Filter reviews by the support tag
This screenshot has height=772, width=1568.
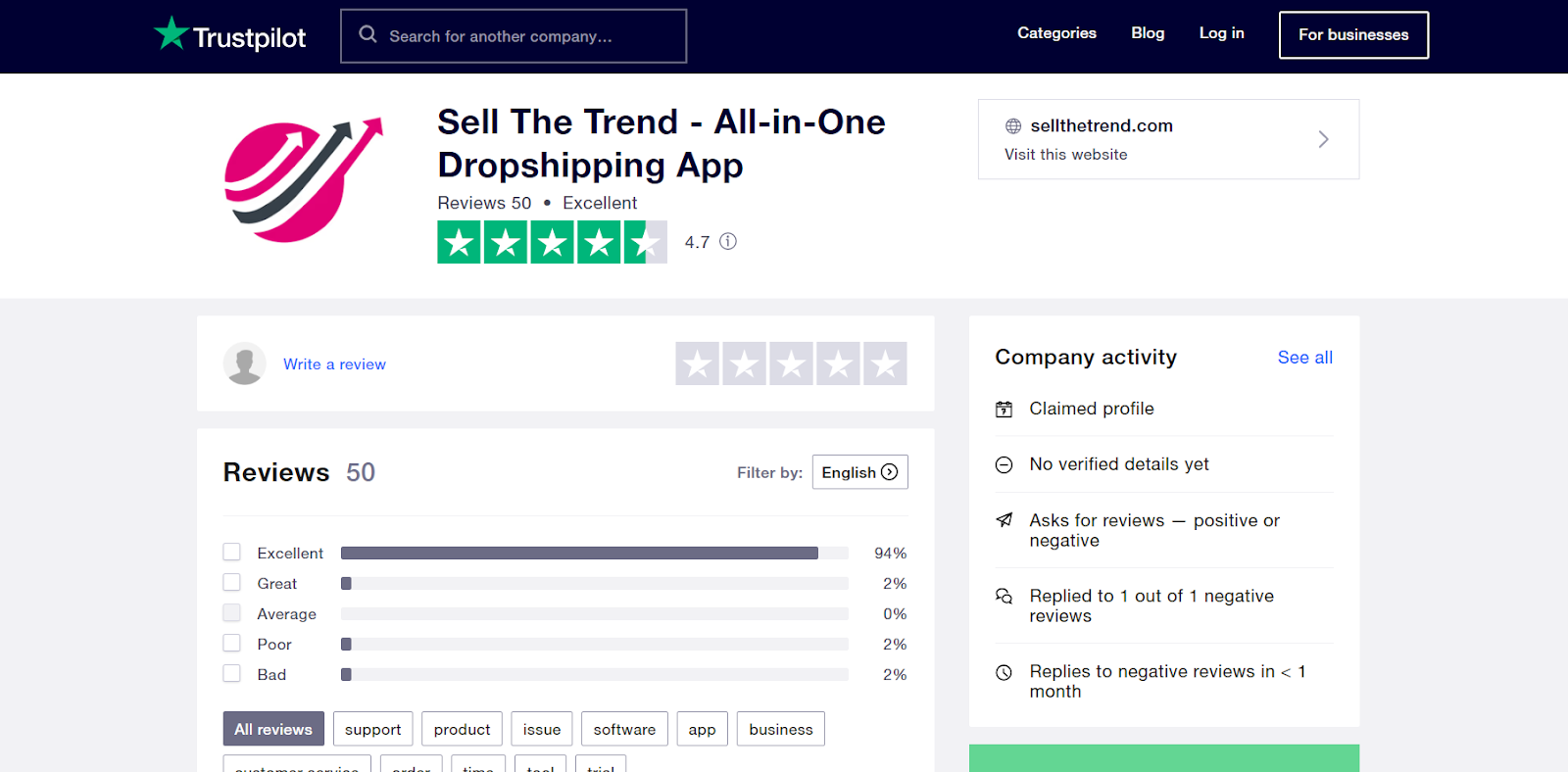(x=373, y=729)
